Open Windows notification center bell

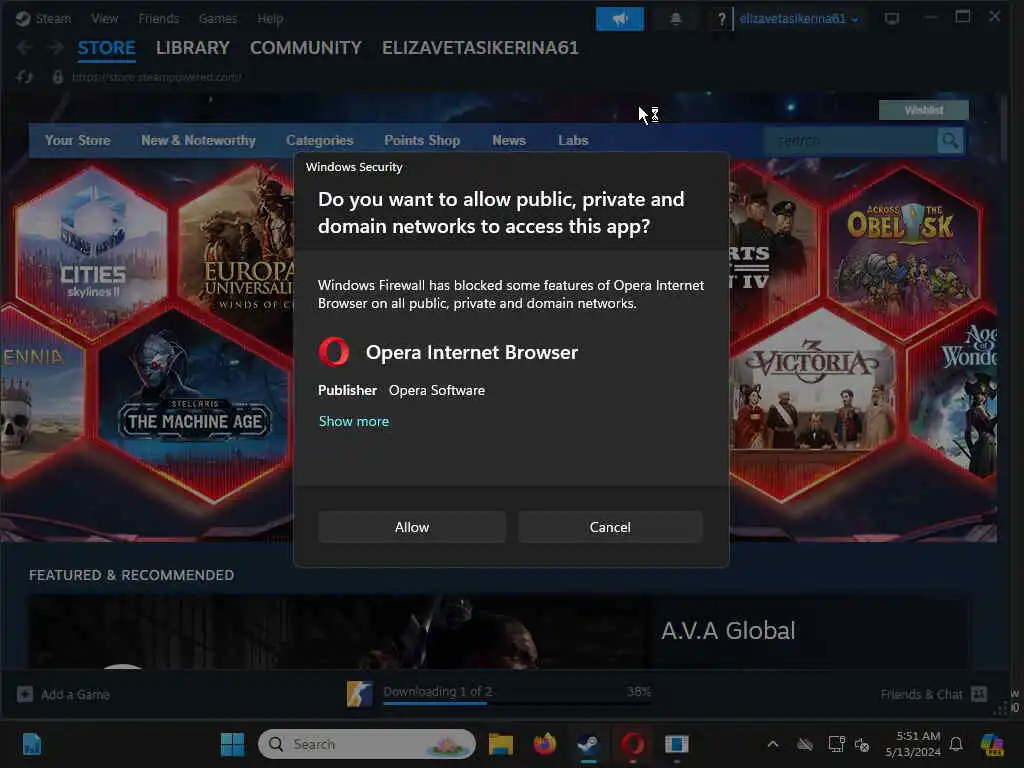956,744
